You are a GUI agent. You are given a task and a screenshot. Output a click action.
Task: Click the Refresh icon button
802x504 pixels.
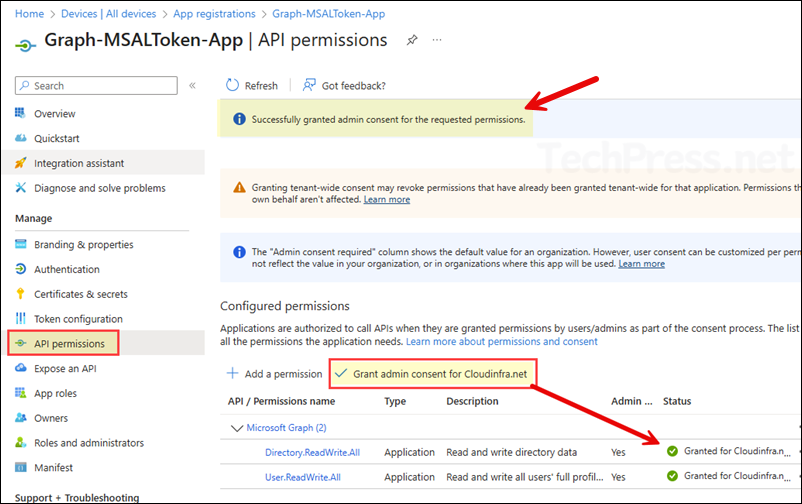[x=232, y=86]
